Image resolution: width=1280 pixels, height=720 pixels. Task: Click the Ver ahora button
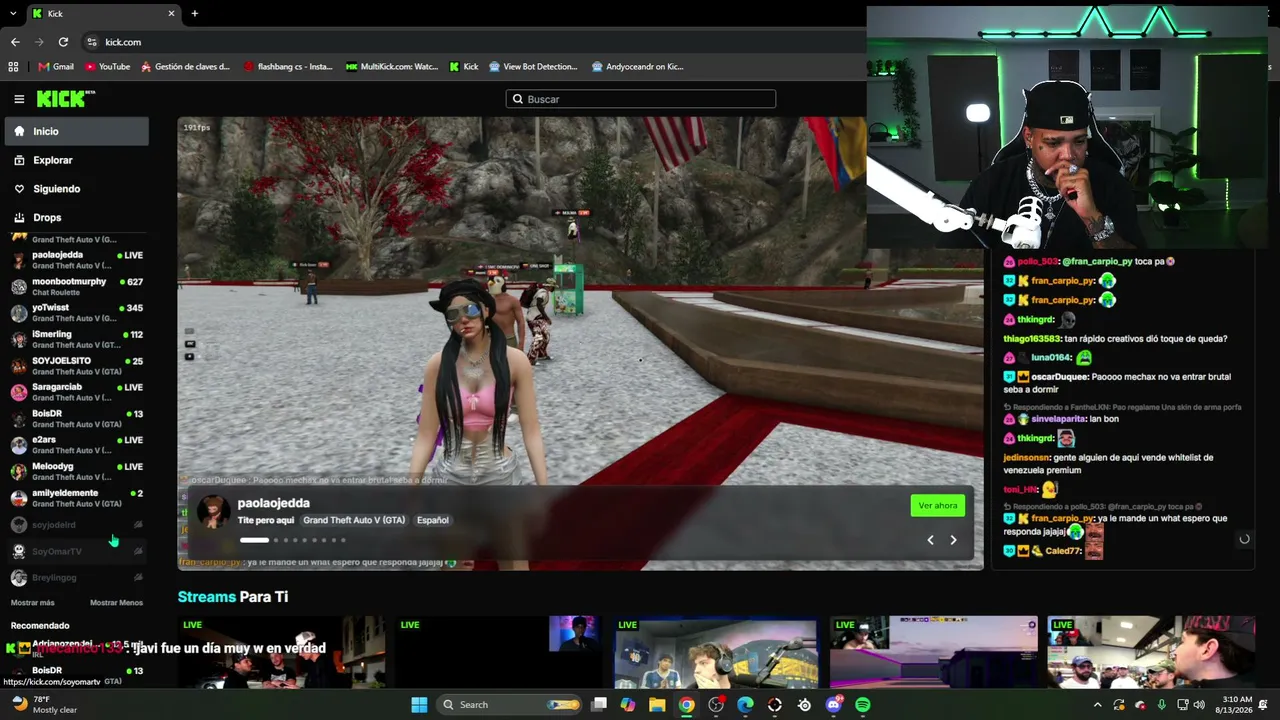point(938,506)
